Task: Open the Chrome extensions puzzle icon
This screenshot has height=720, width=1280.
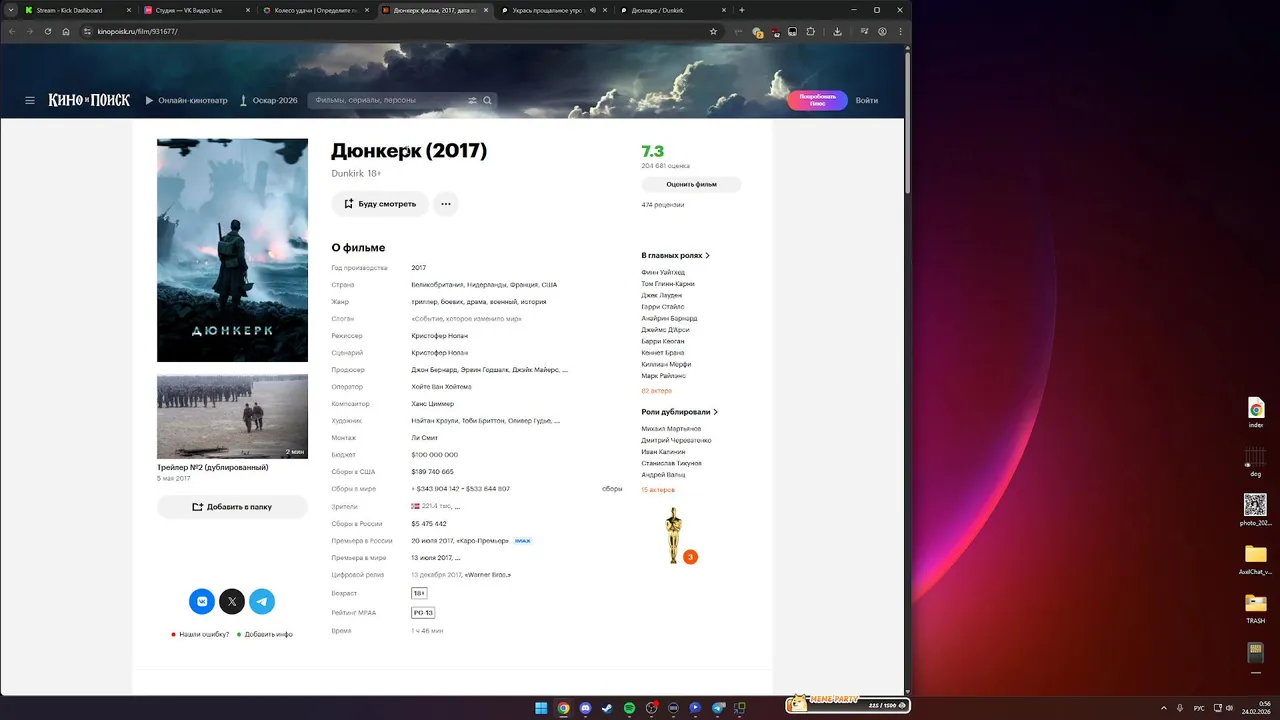Action: (x=811, y=31)
